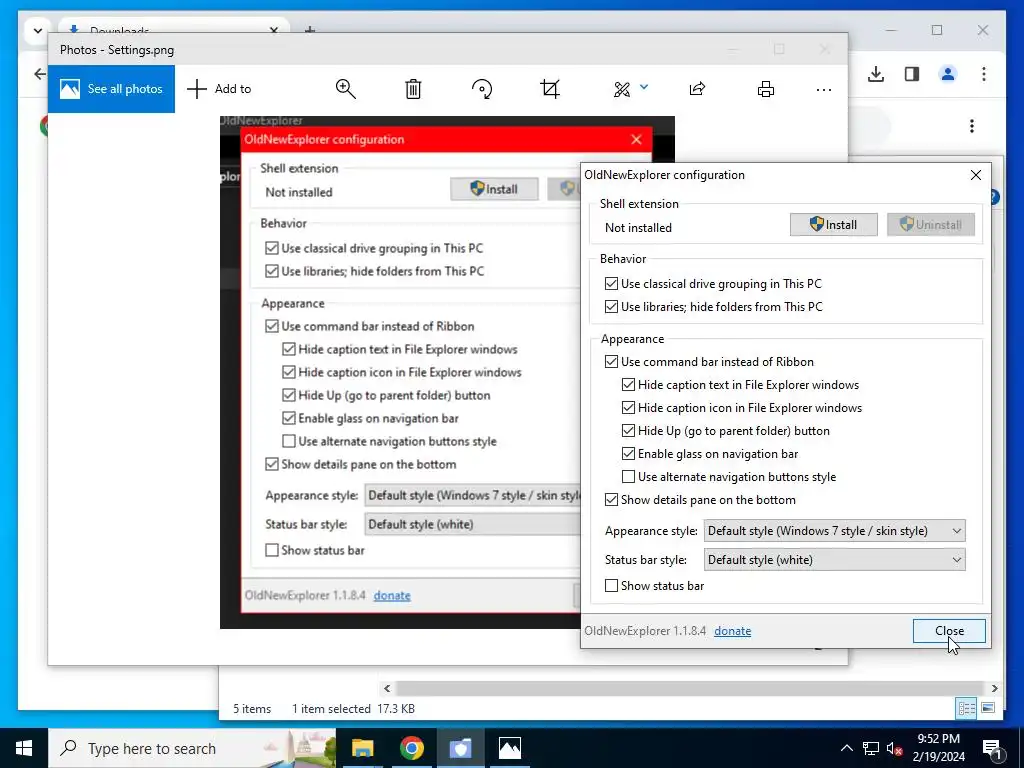Click '5 items' status bar text
The height and width of the screenshot is (768, 1024).
tap(252, 709)
